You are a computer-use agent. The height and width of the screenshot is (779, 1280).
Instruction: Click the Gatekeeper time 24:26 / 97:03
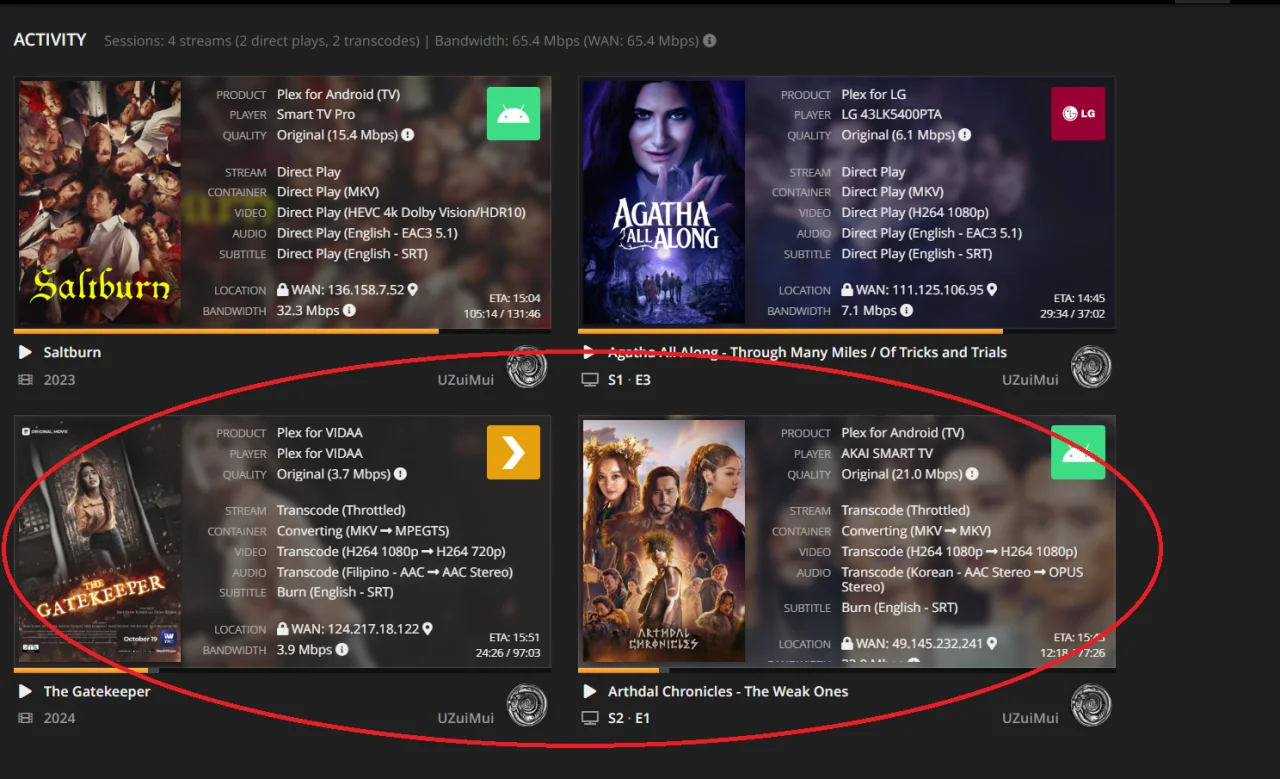508,653
